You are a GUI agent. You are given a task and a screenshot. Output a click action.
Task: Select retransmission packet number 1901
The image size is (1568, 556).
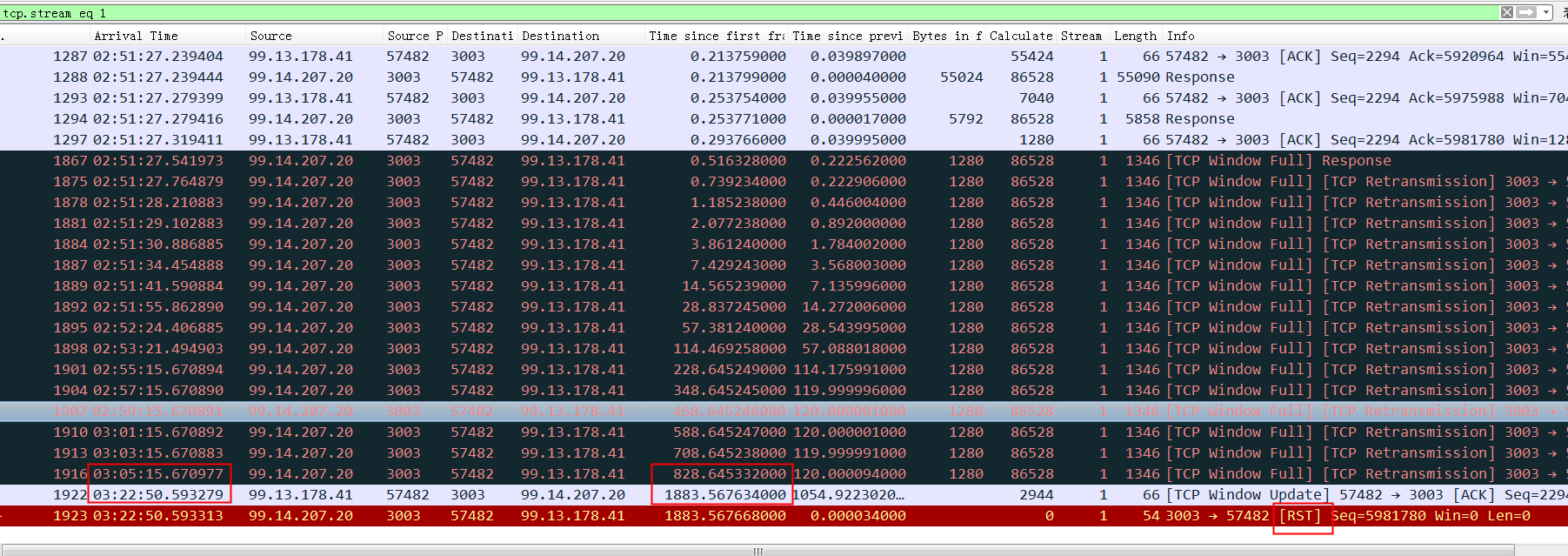[784, 370]
